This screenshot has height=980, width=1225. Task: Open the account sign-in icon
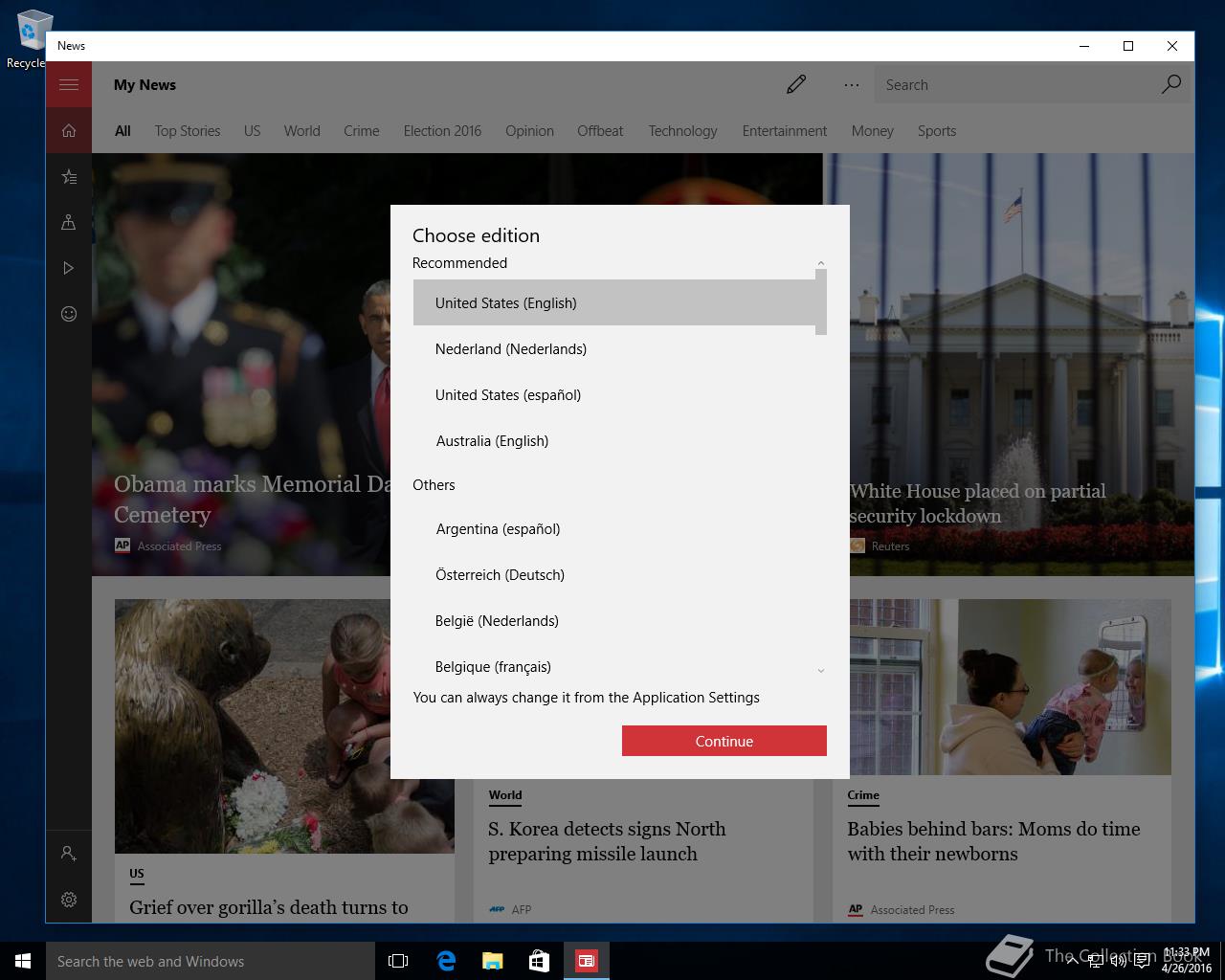[x=69, y=853]
